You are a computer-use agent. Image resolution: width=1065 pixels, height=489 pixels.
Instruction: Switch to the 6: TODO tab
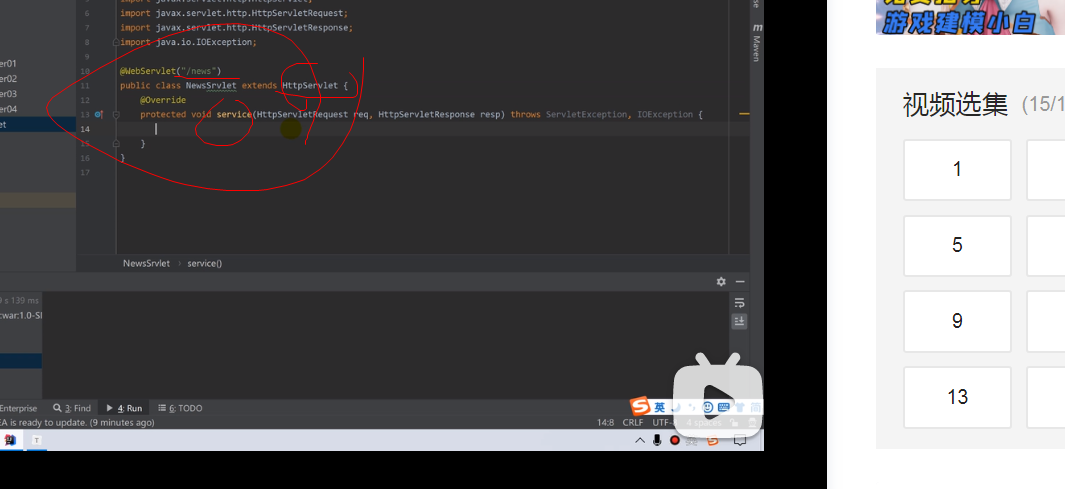pyautogui.click(x=180, y=408)
